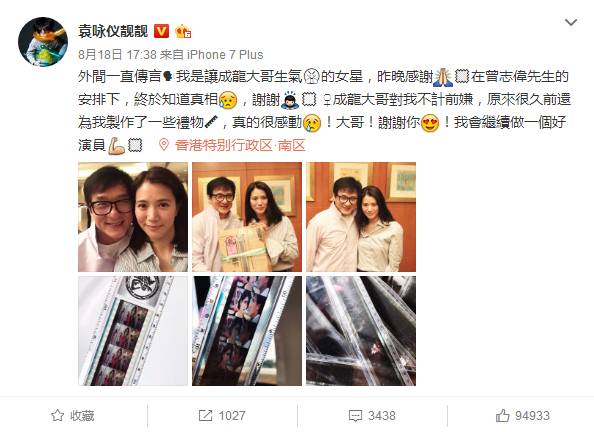Open the poster's round profile avatar

click(x=43, y=42)
